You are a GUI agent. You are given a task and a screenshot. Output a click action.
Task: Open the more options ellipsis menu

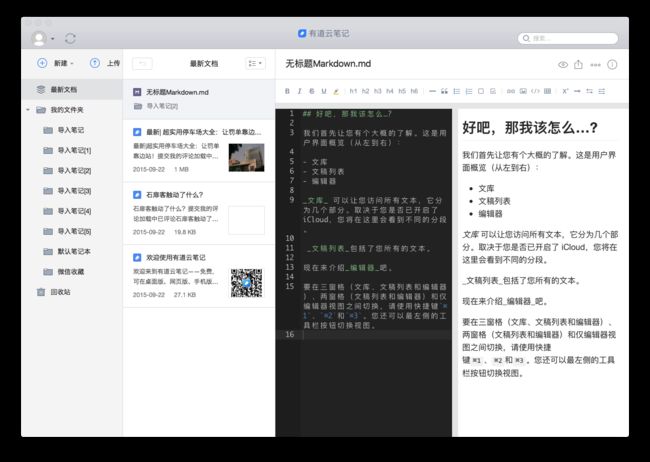click(x=595, y=65)
